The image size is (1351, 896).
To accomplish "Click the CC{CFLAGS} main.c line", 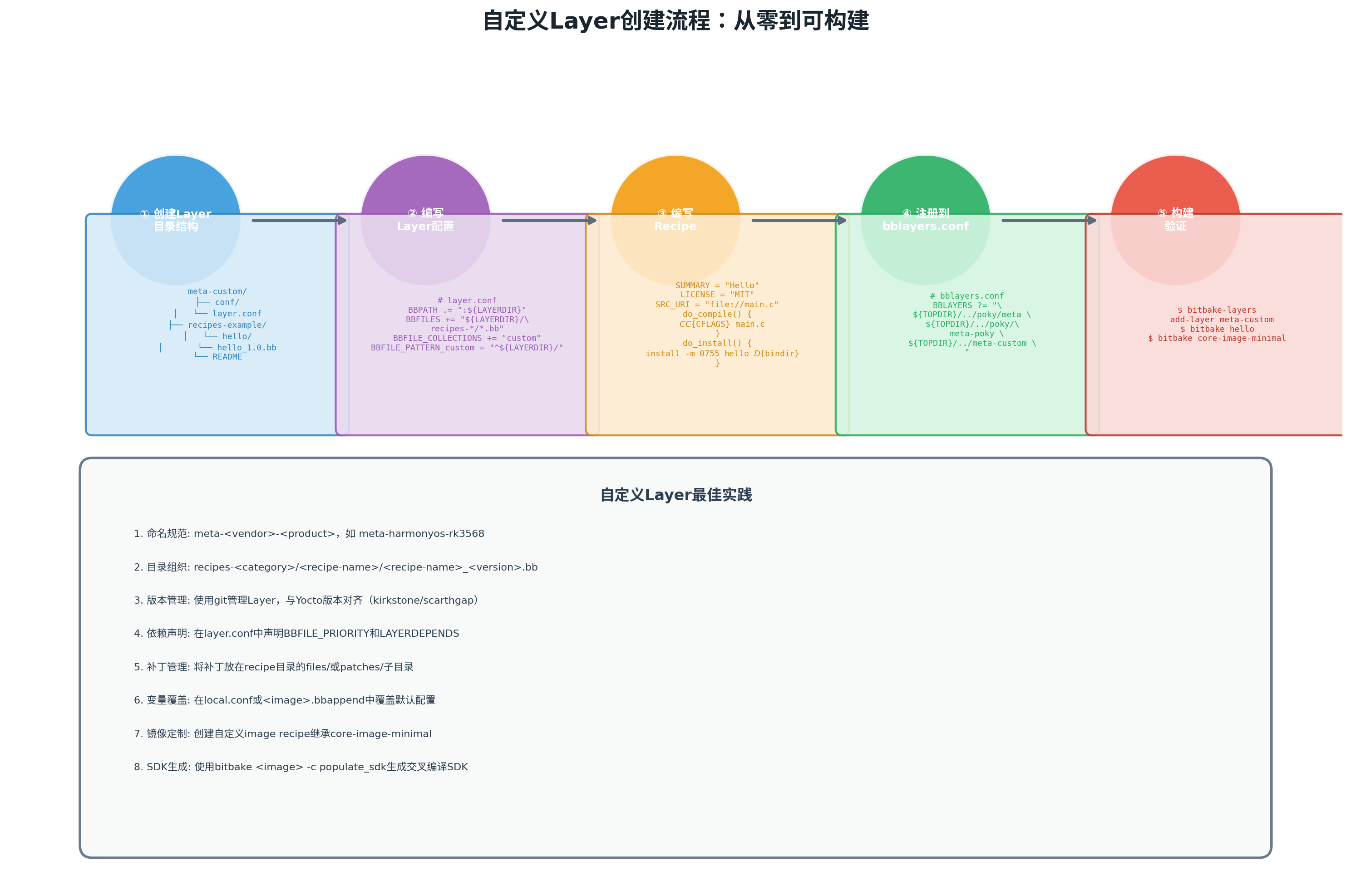I will point(721,324).
